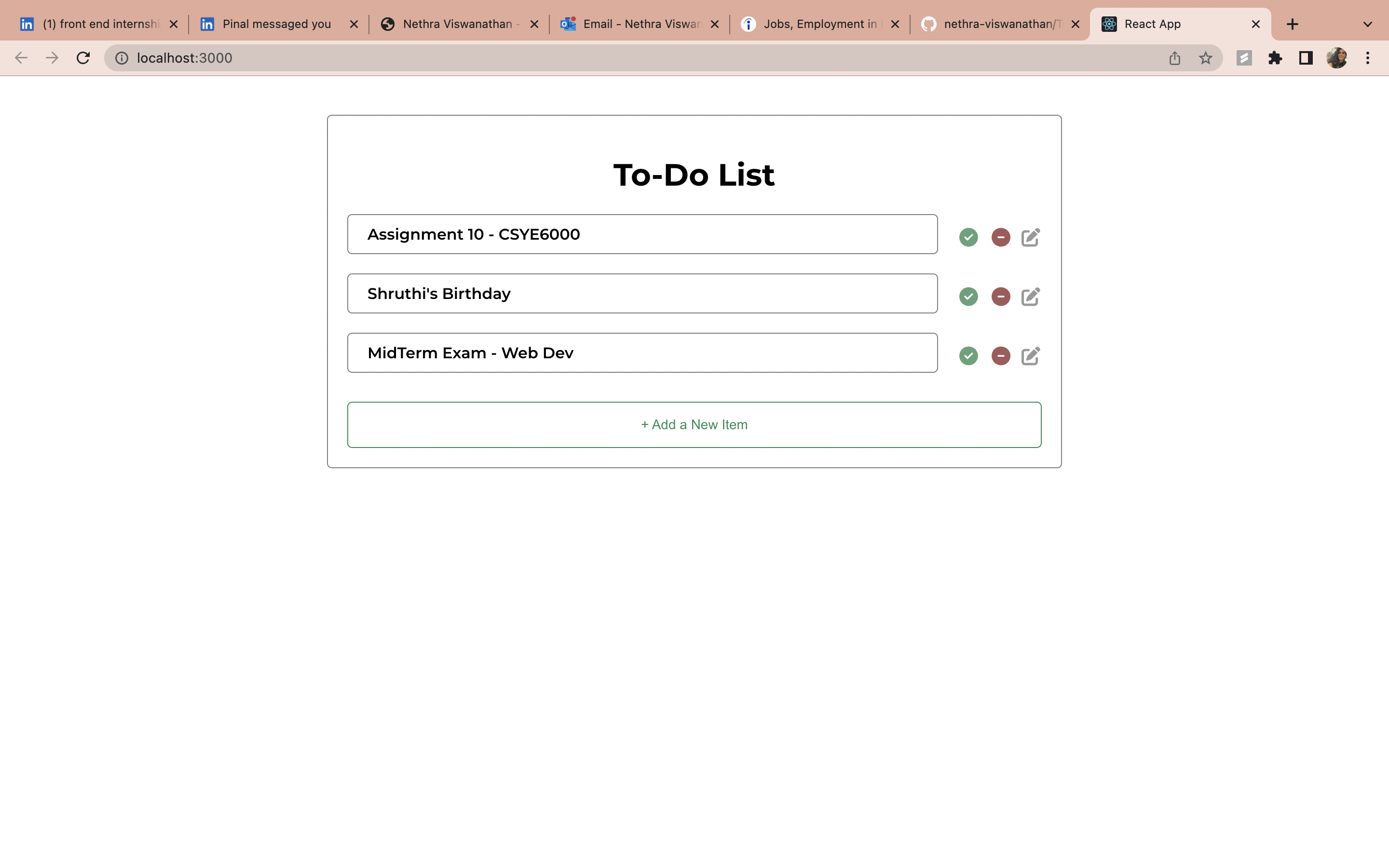Remove the Assignment 10 - CSYE6000 task
The image size is (1389, 868).
point(1000,237)
